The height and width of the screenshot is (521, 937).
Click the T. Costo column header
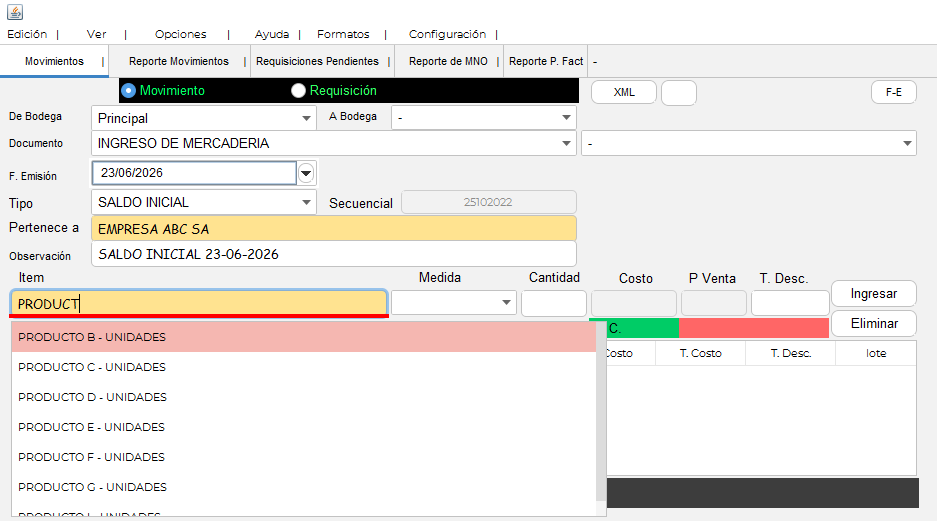[700, 353]
